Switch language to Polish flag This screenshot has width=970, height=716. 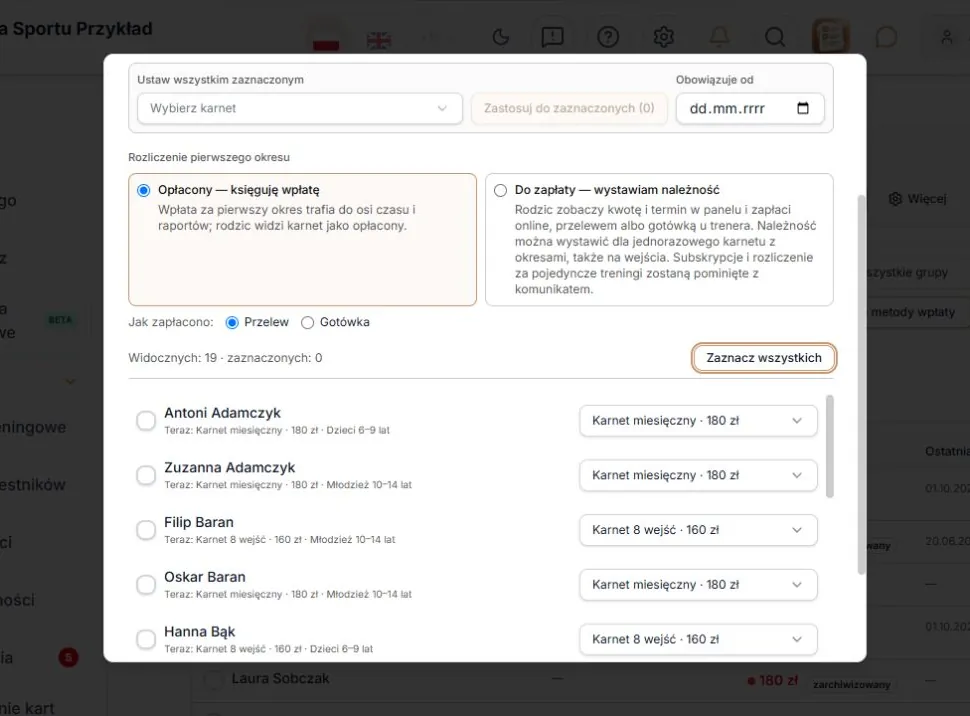point(326,38)
